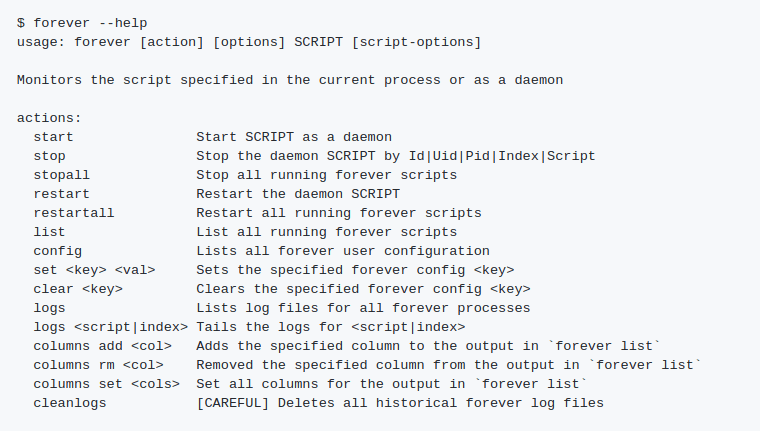Click the 'list' action name
The width and height of the screenshot is (760, 431).
(x=49, y=232)
